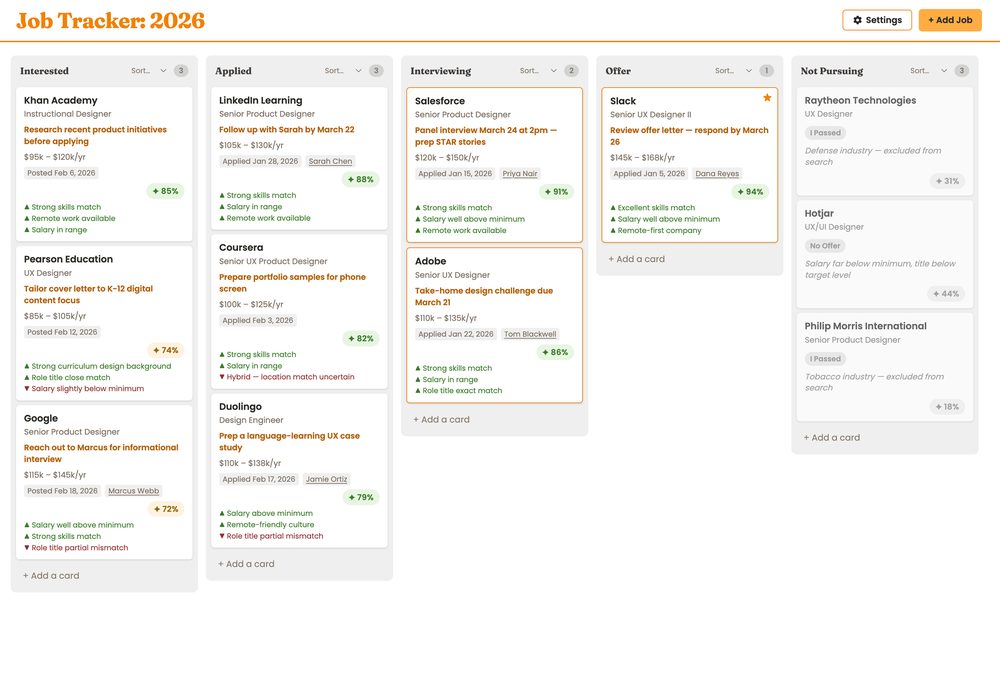
Task: Add a card to the Offer column
Action: 636,259
